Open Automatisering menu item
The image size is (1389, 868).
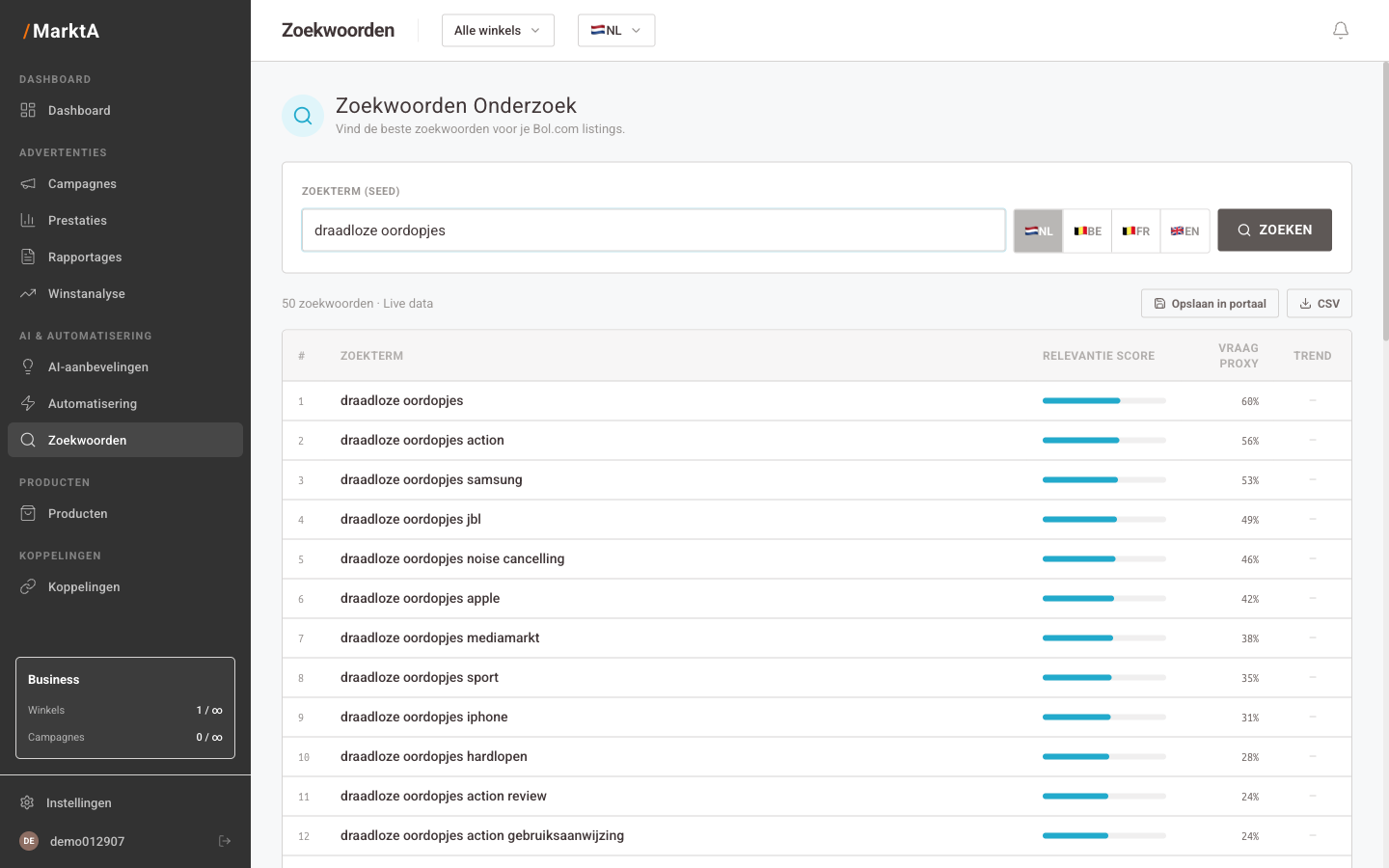point(125,403)
